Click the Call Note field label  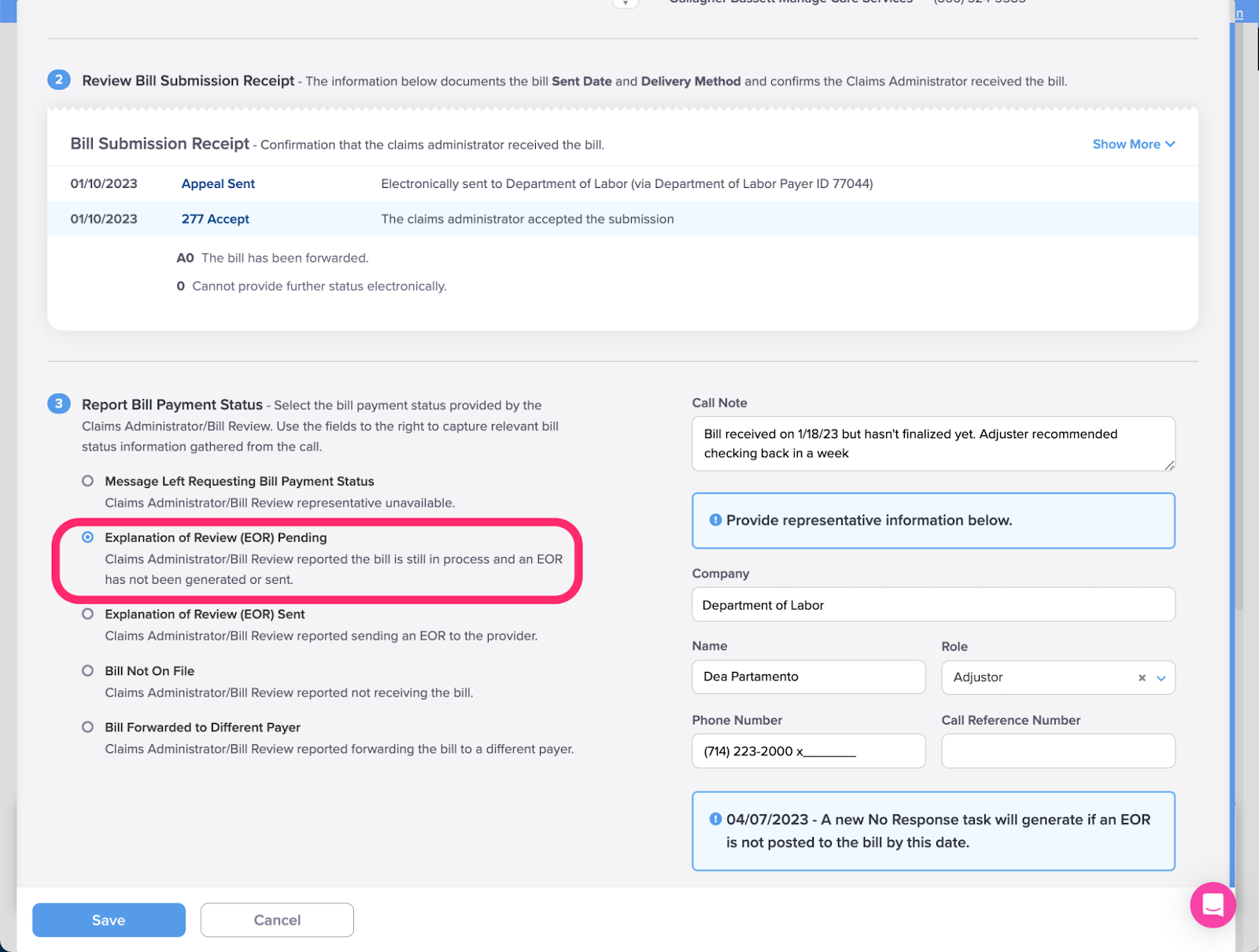(x=719, y=403)
